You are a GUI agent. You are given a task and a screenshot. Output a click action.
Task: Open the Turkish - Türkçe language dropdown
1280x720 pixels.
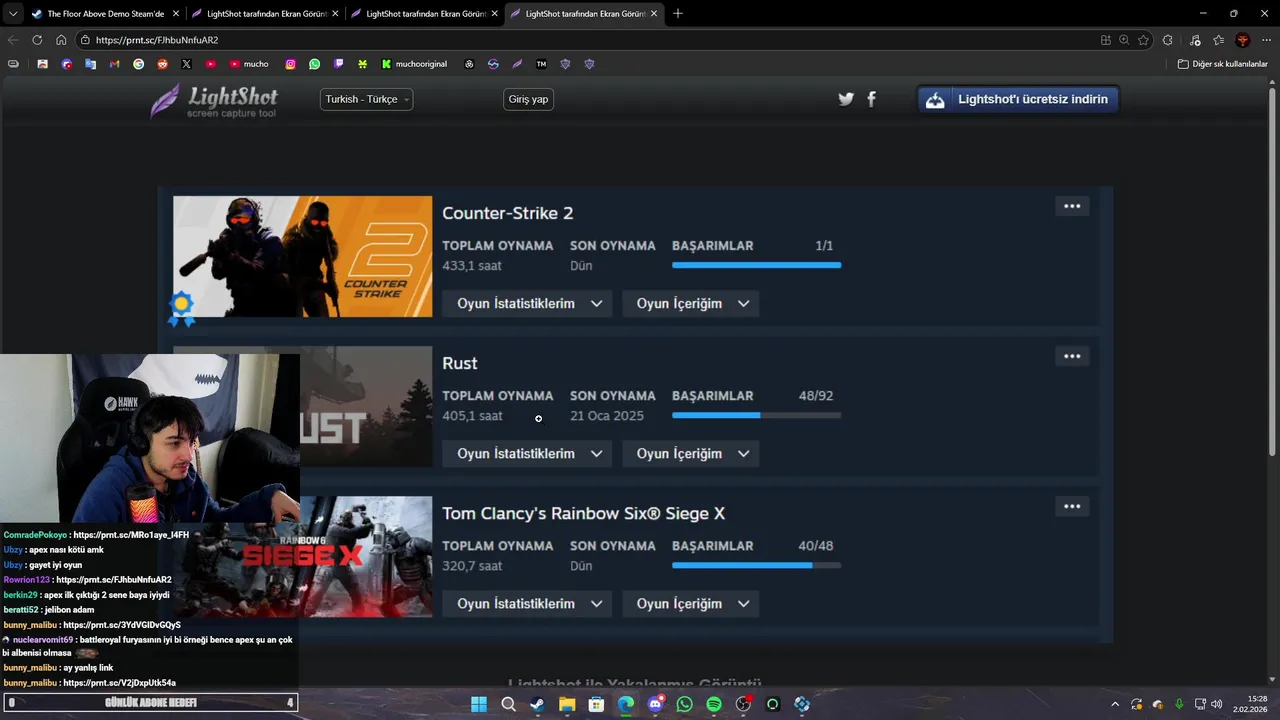(x=366, y=99)
